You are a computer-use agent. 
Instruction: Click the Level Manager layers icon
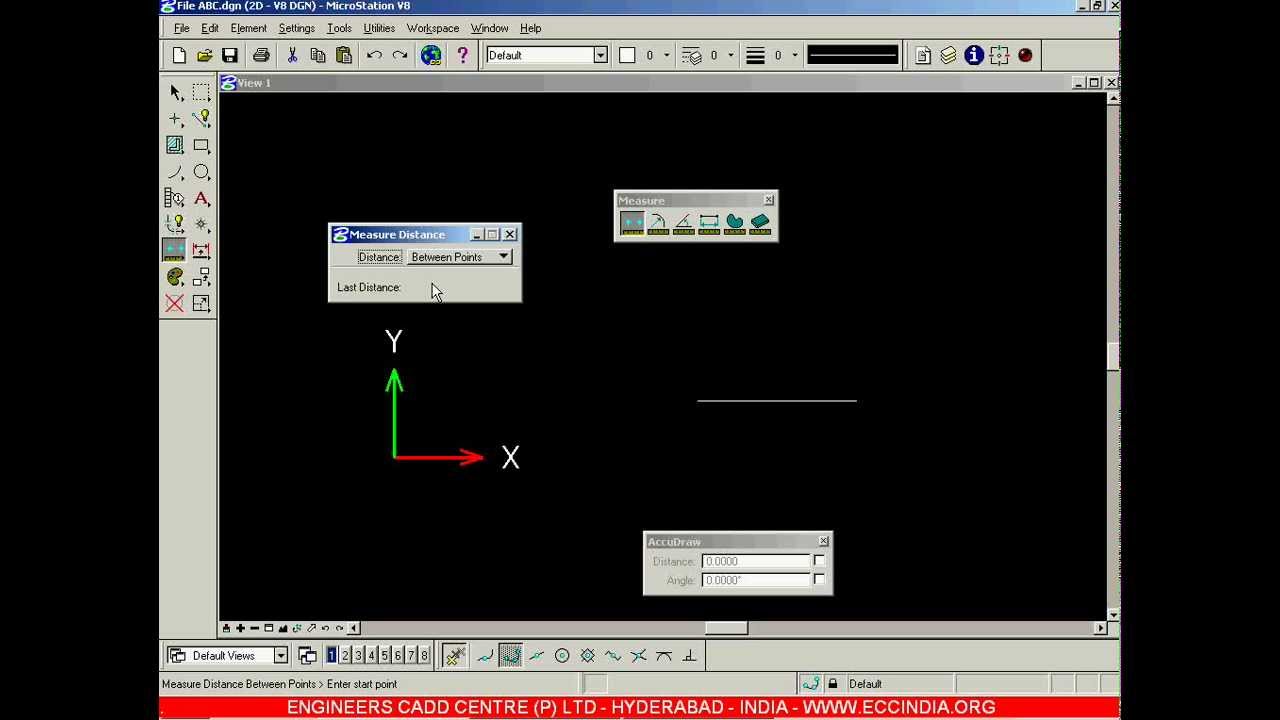[x=948, y=55]
